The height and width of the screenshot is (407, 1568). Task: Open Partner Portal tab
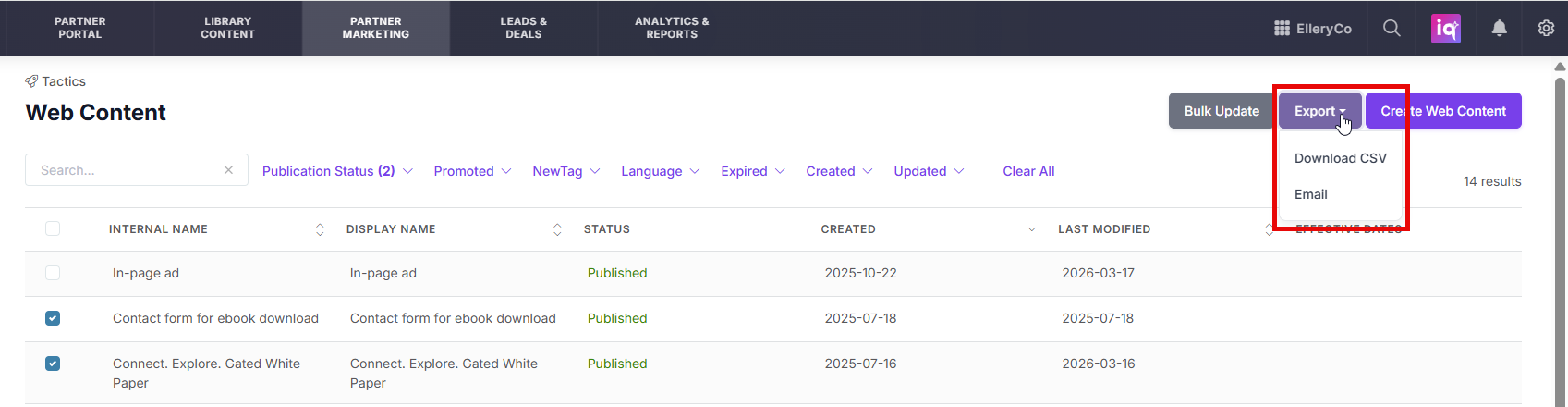pos(80,28)
